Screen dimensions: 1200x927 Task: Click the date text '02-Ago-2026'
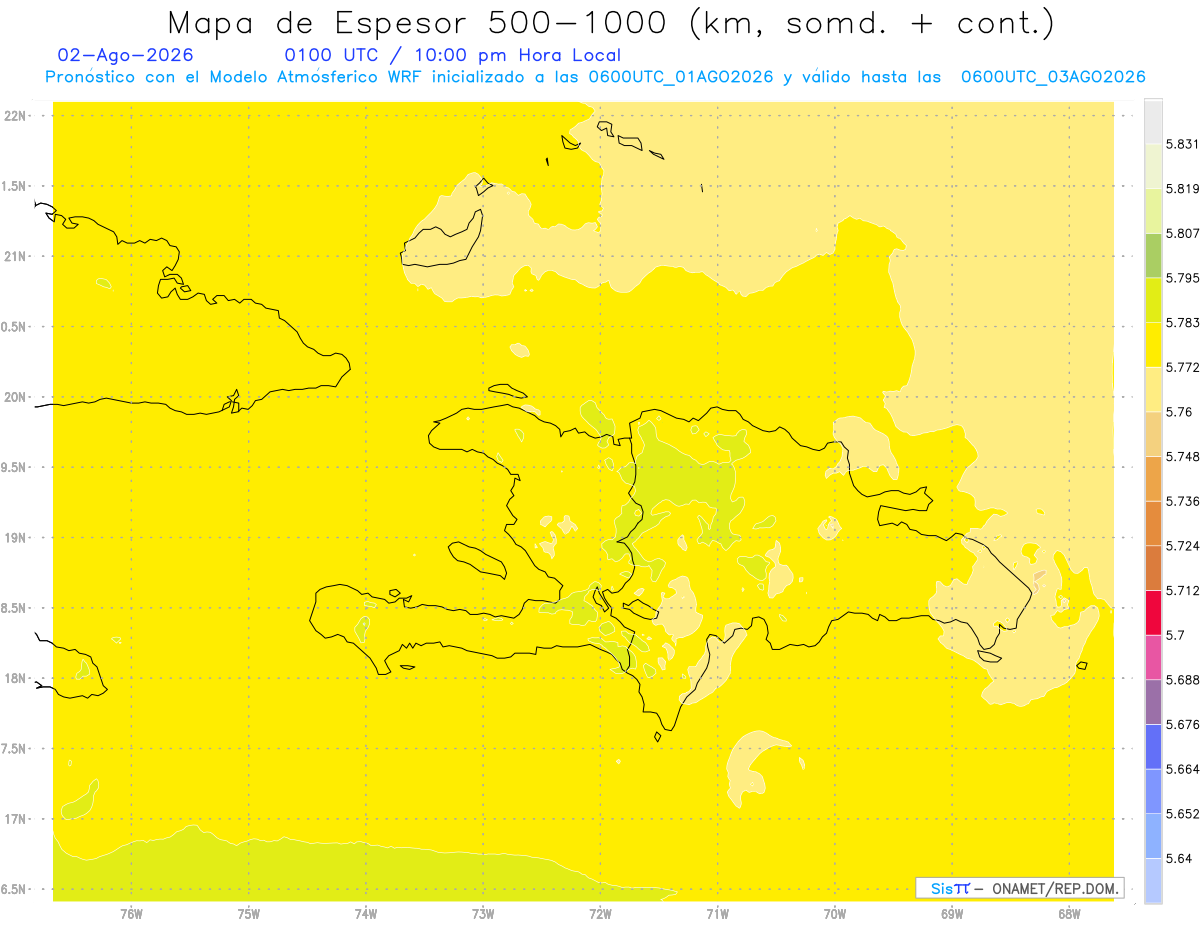click(x=126, y=55)
